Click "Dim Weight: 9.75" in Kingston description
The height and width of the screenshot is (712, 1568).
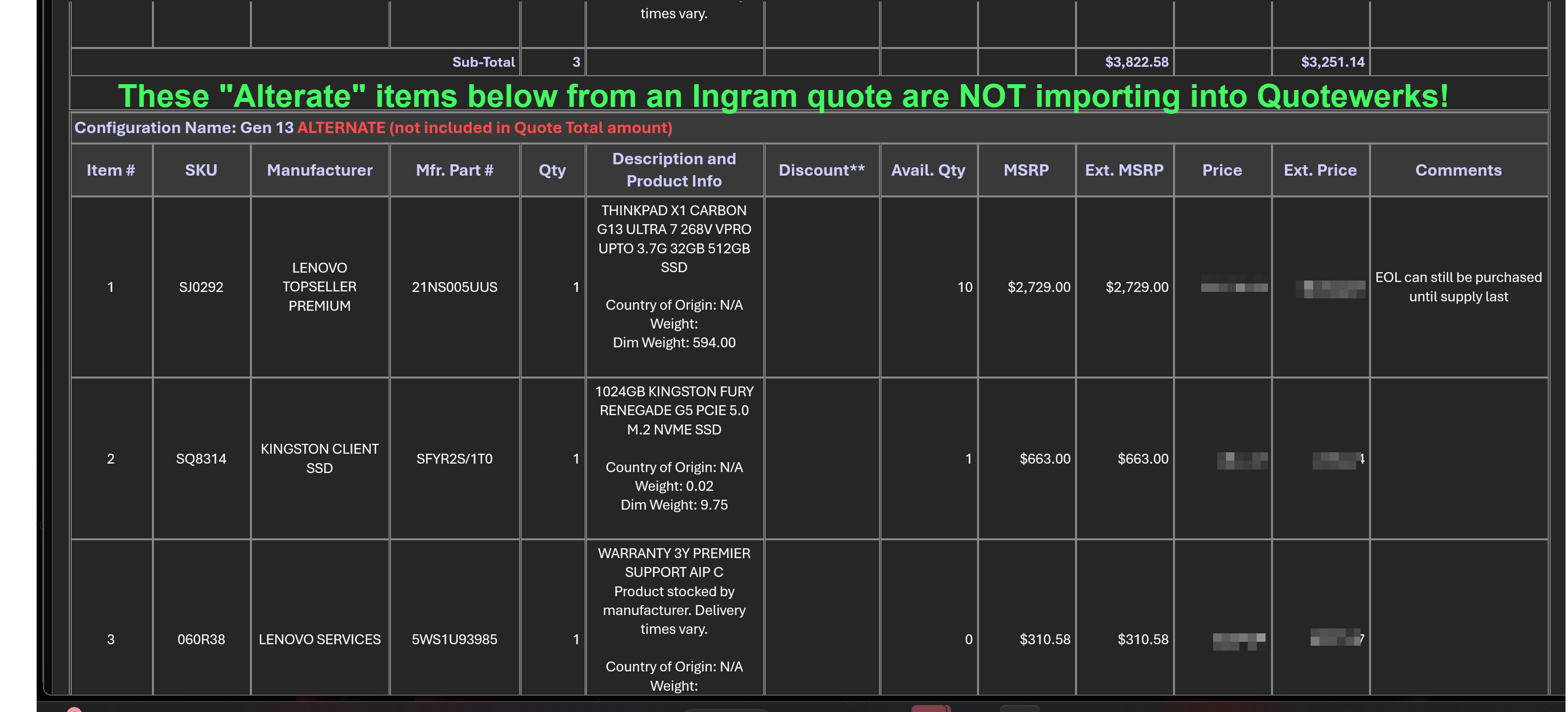coord(674,505)
